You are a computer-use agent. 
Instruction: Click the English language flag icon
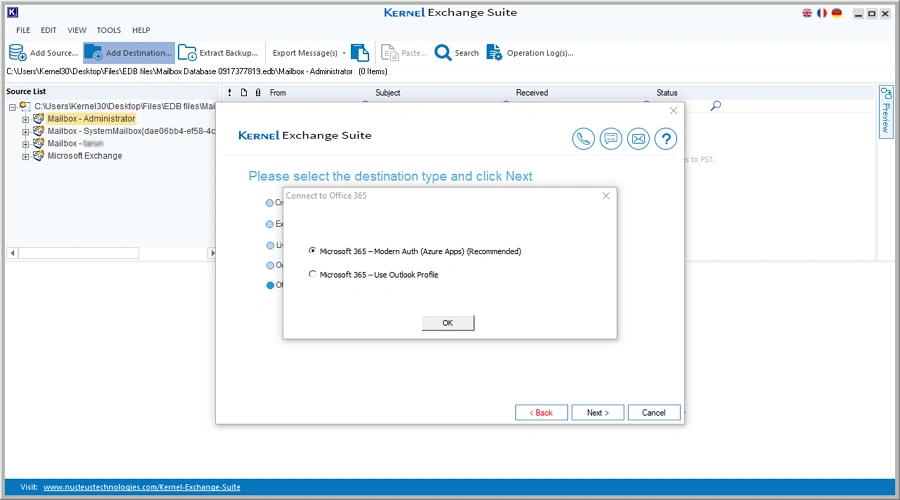[807, 13]
